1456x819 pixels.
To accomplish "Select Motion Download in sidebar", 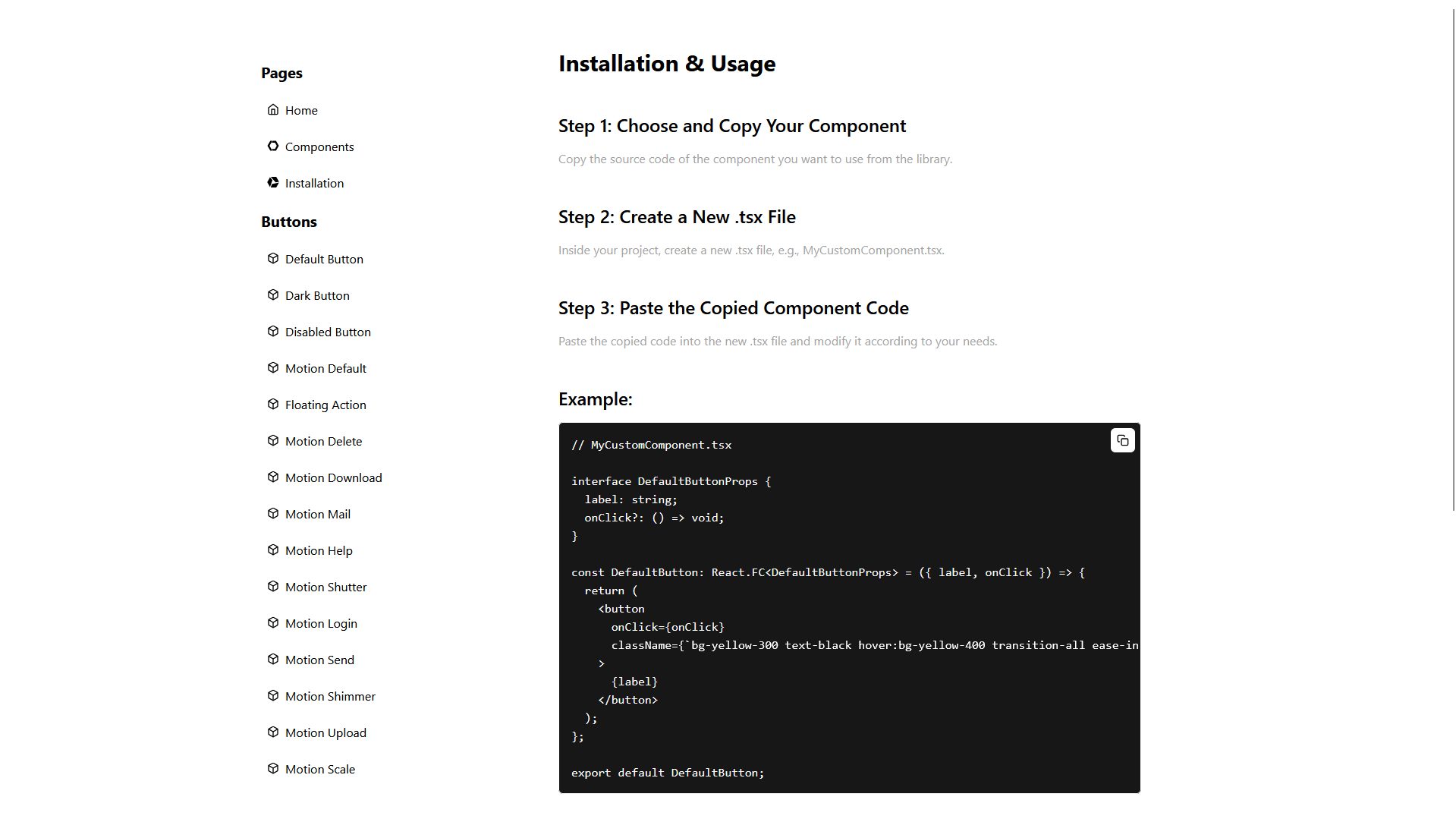I will (333, 477).
